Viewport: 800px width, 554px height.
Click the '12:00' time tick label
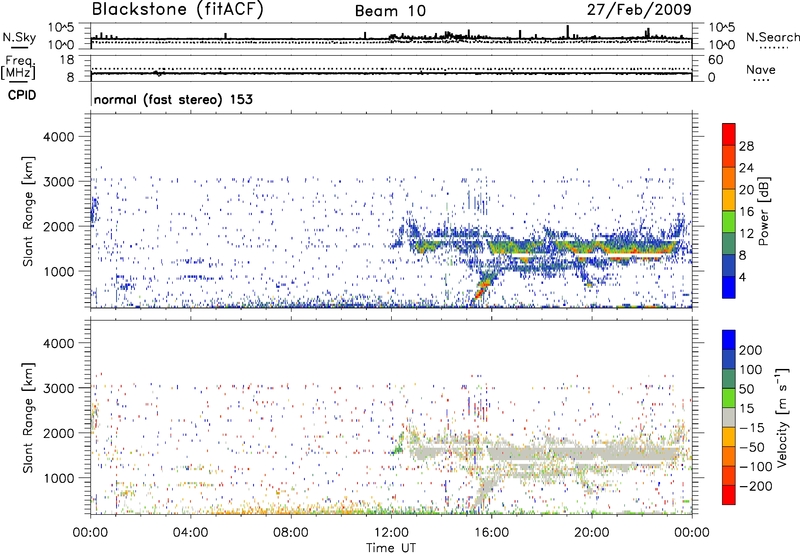click(x=391, y=533)
